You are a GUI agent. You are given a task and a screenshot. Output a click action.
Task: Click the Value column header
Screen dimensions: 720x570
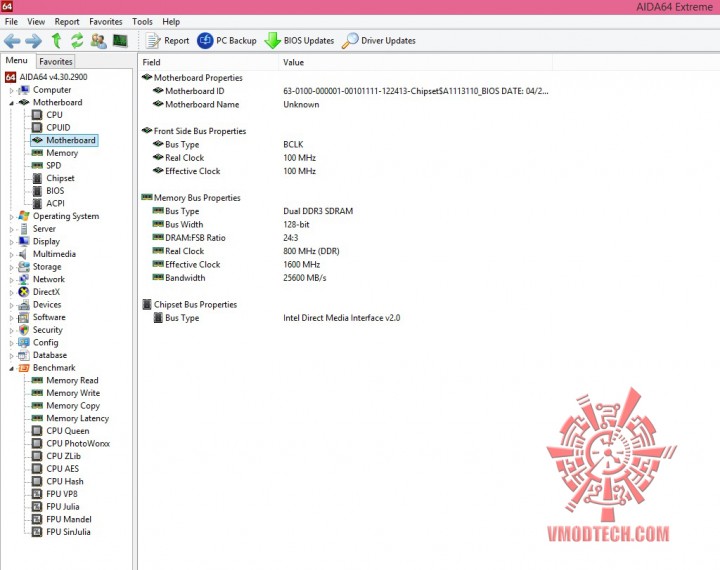point(415,62)
